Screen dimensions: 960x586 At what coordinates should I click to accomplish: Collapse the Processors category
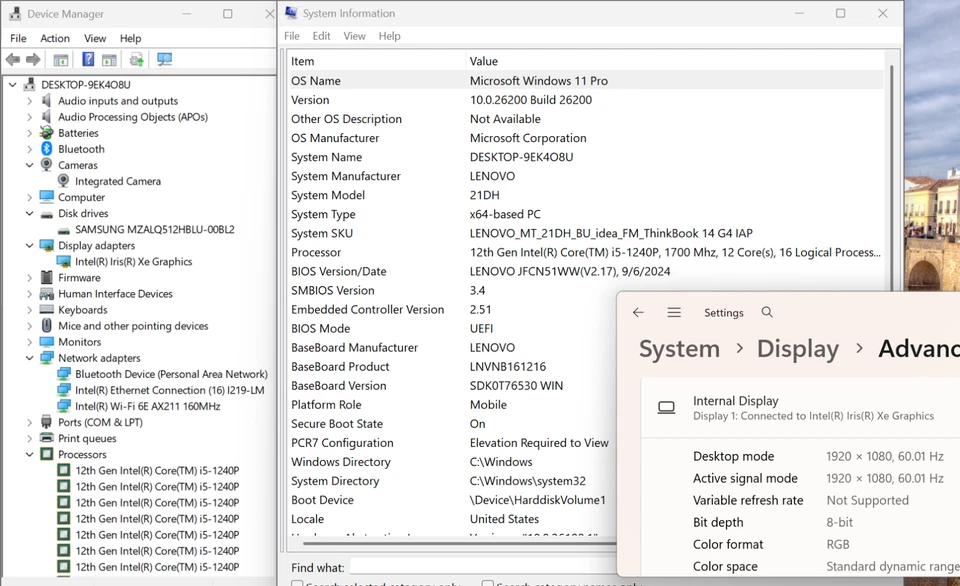pos(29,454)
